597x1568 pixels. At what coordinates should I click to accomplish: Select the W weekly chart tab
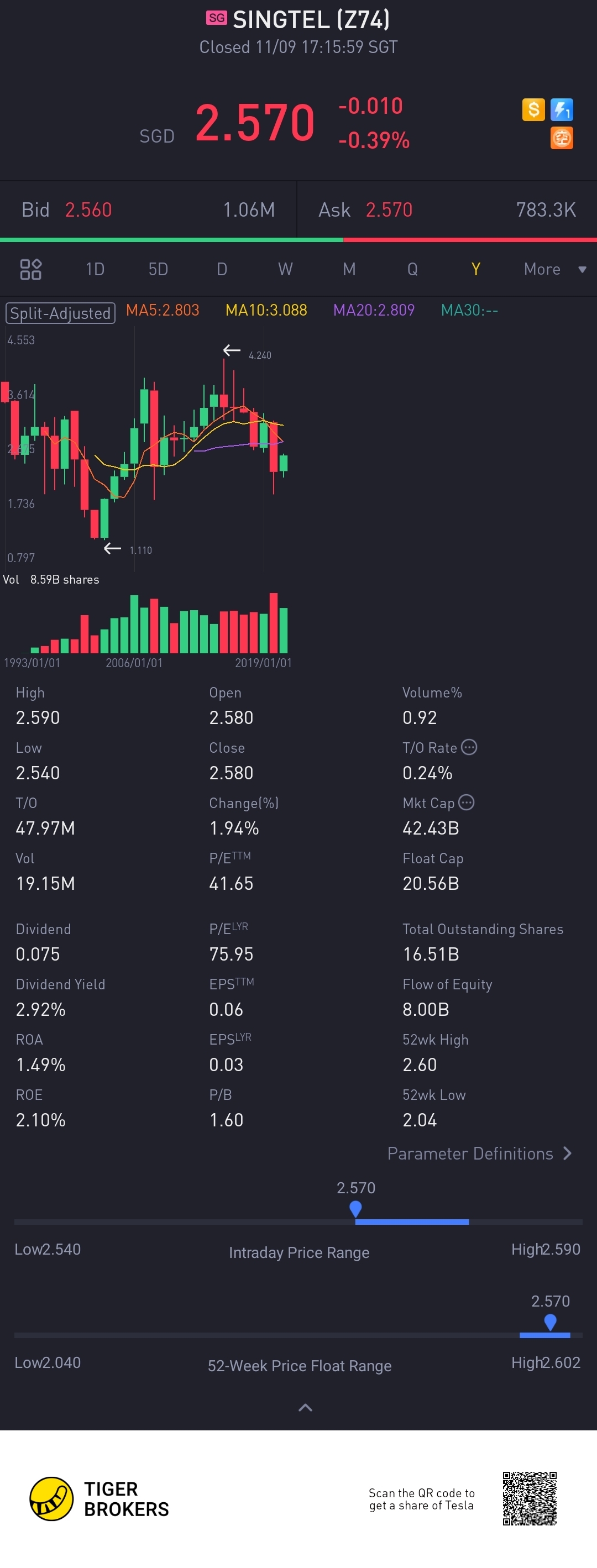(285, 269)
